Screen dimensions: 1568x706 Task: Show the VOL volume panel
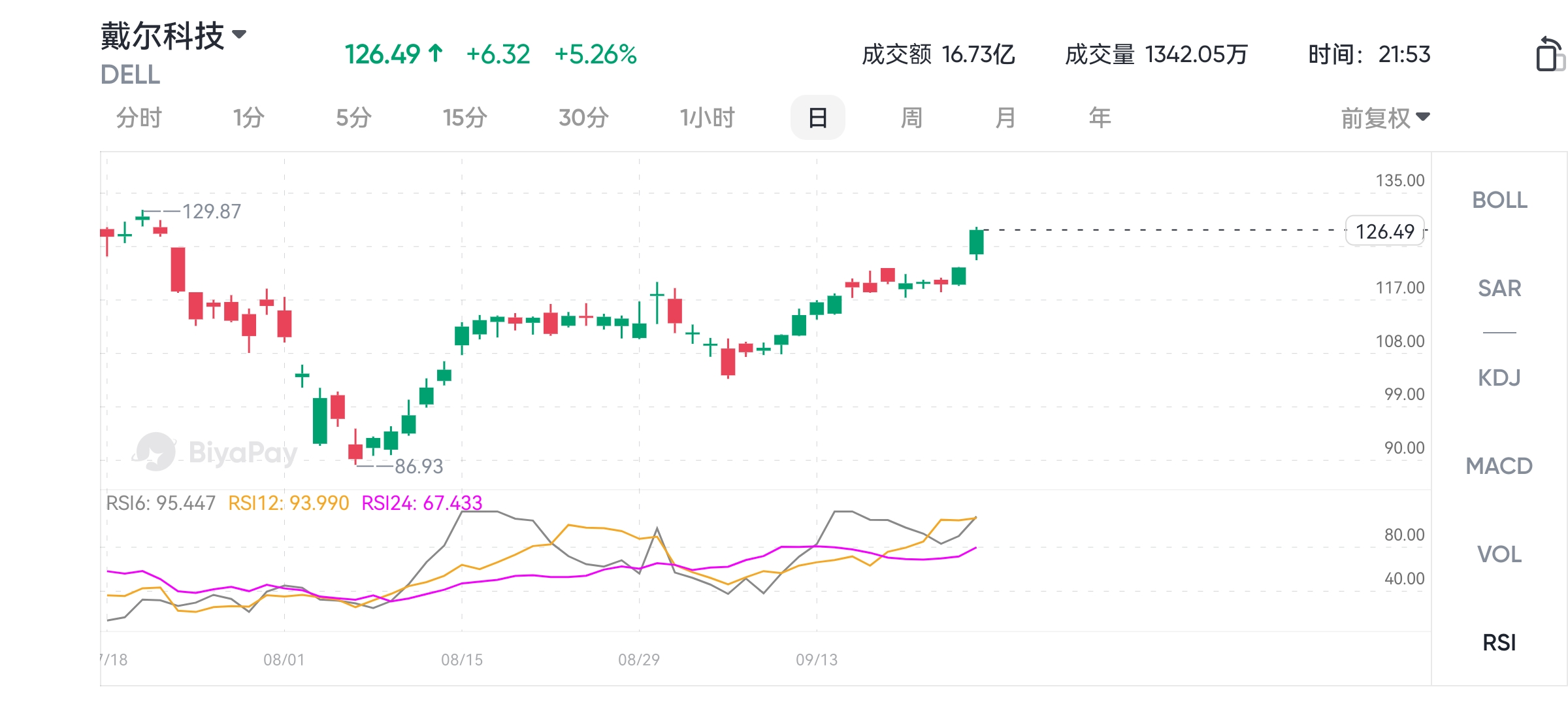[x=1499, y=554]
